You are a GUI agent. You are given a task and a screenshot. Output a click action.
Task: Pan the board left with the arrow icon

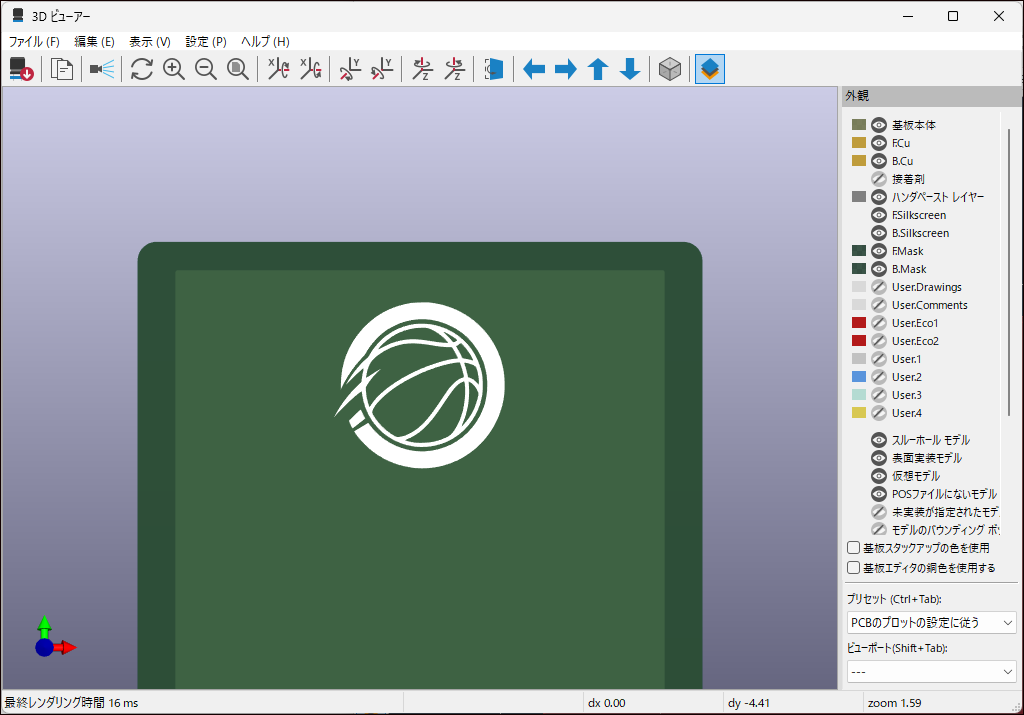pyautogui.click(x=534, y=69)
